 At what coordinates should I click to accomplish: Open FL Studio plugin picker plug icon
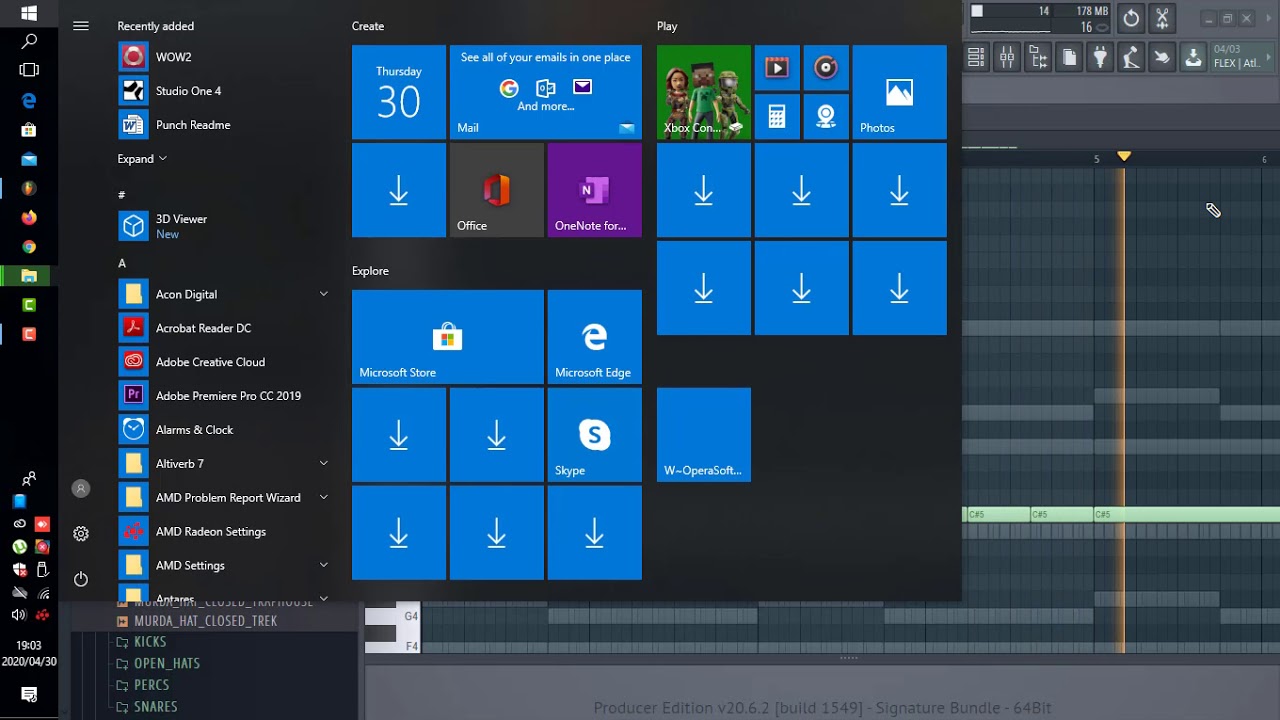[1100, 58]
